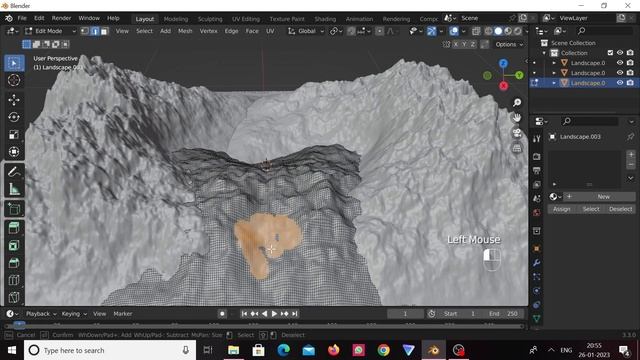The width and height of the screenshot is (640, 360).
Task: Open the Render menu
Action: [x=61, y=18]
